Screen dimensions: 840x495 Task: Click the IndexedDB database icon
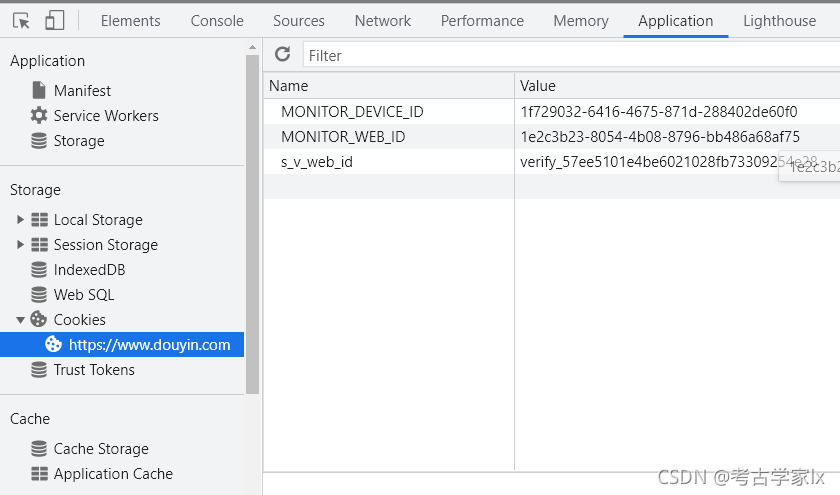pyautogui.click(x=39, y=269)
